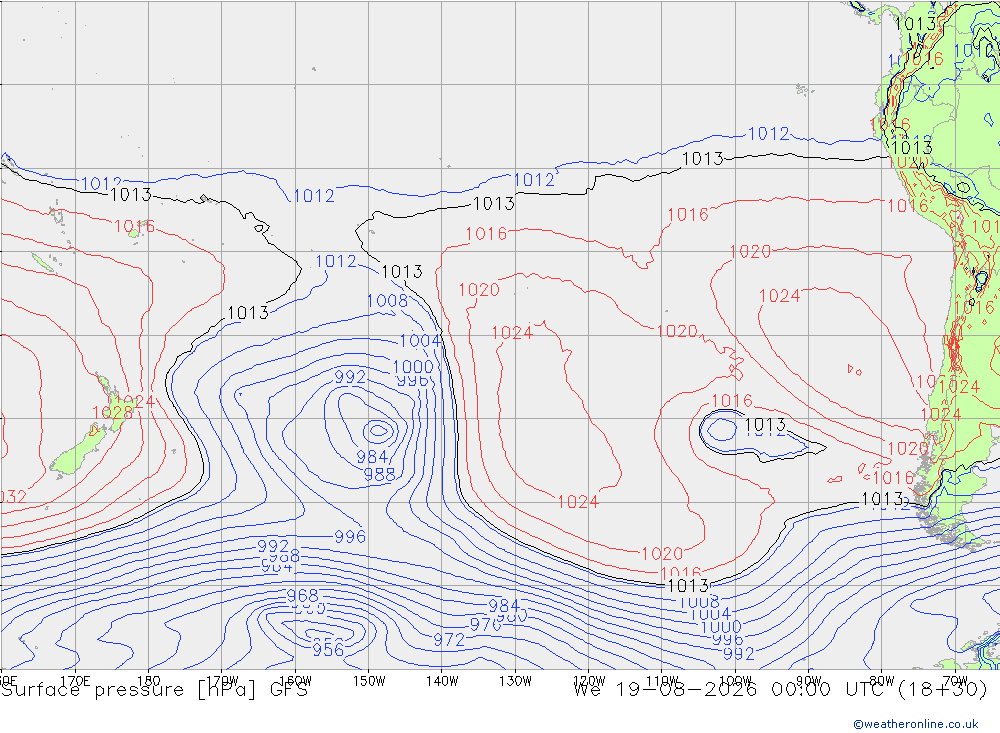The image size is (1000, 733).
Task: Click the 972 isobar label at bottom
Action: pos(449,639)
